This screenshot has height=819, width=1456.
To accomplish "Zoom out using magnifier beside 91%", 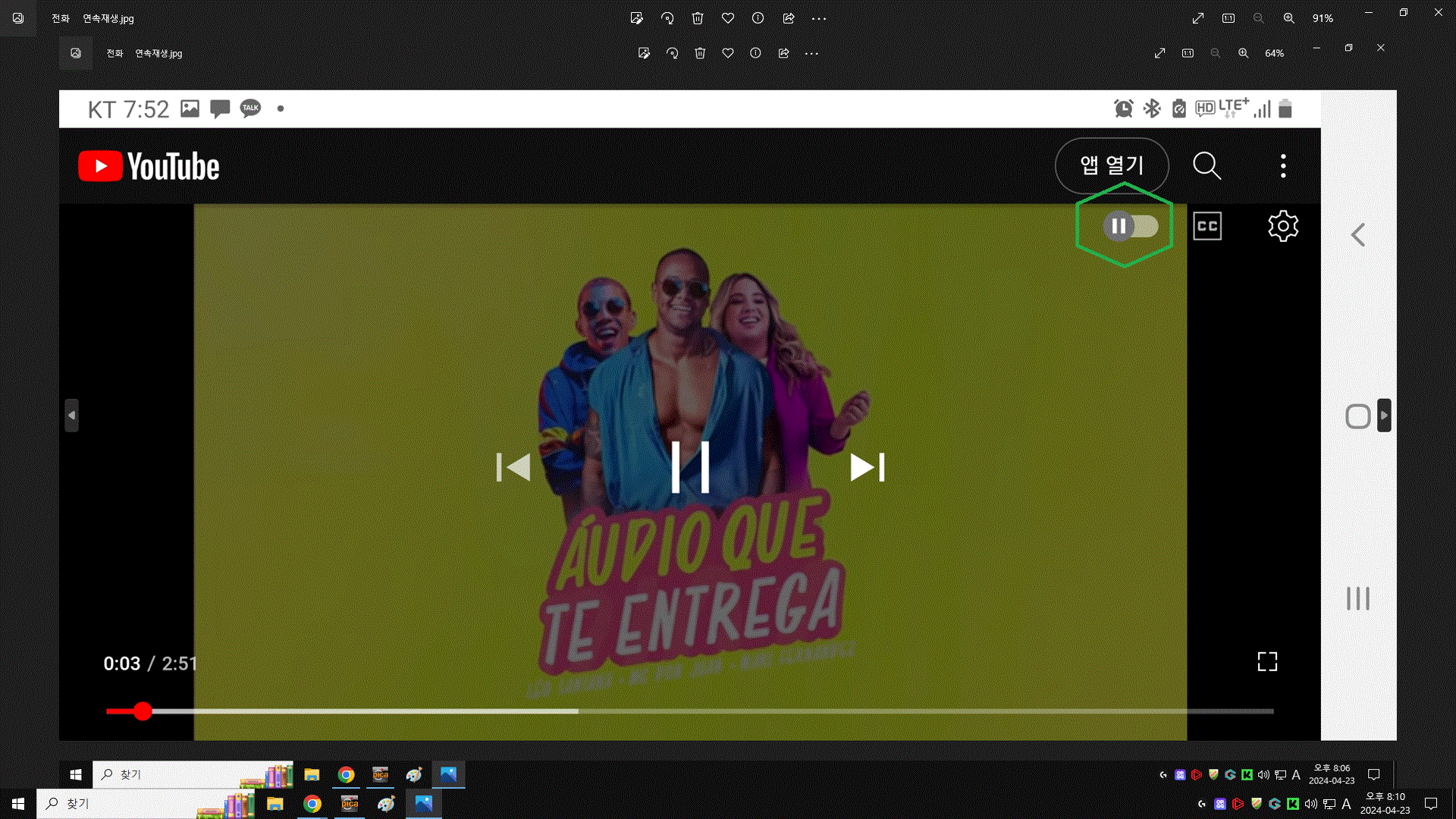I will (1259, 18).
